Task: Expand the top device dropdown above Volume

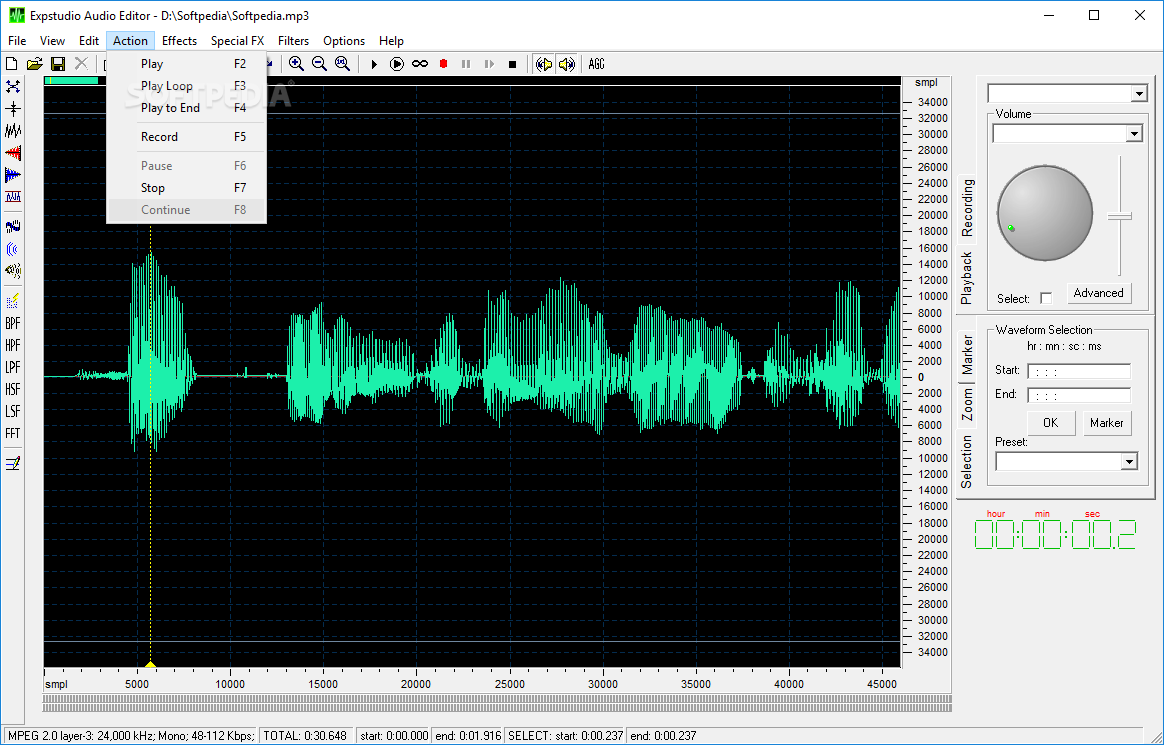Action: pyautogui.click(x=1139, y=93)
